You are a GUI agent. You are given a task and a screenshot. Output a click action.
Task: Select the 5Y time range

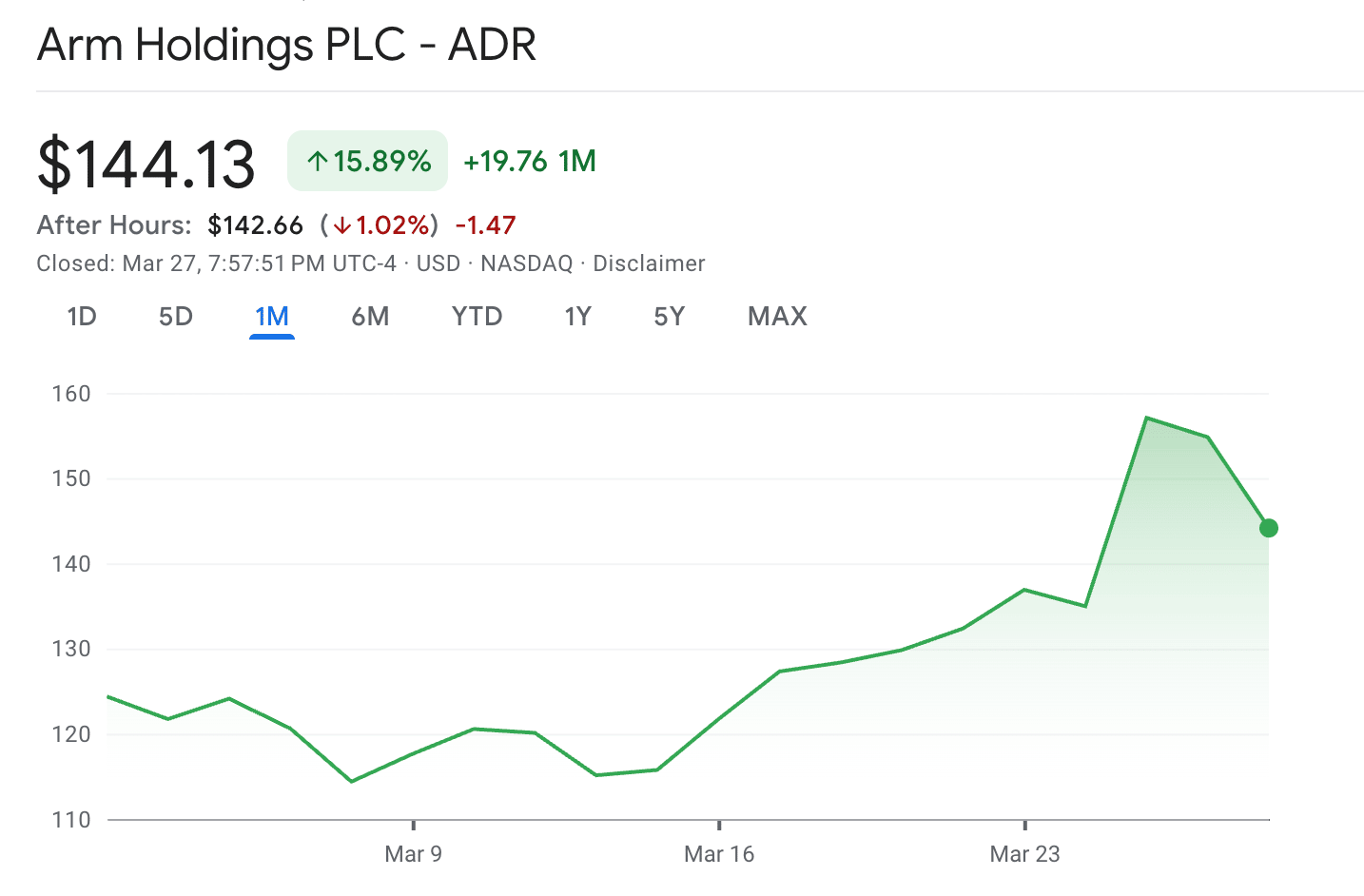(669, 317)
